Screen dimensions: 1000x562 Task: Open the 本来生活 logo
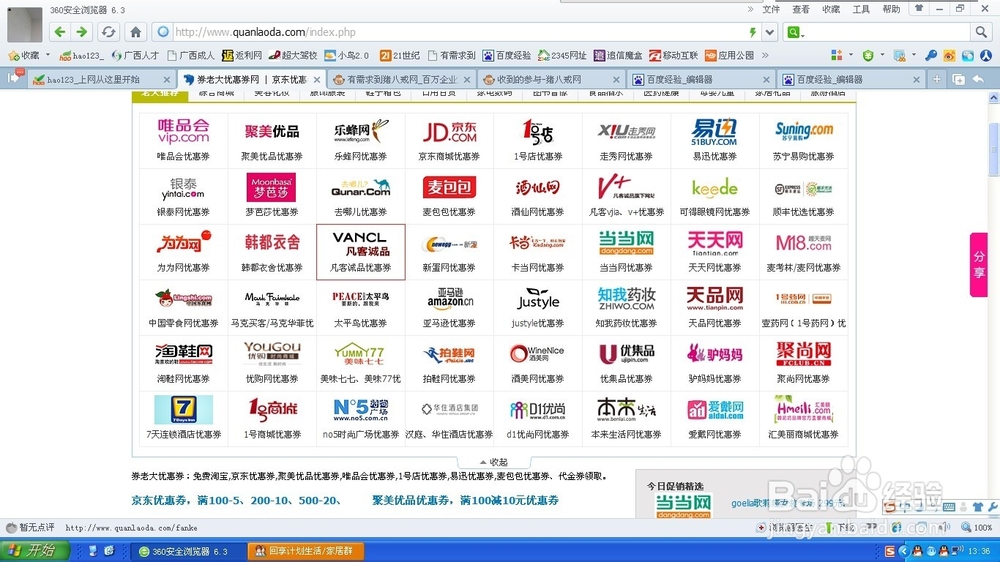(x=626, y=410)
